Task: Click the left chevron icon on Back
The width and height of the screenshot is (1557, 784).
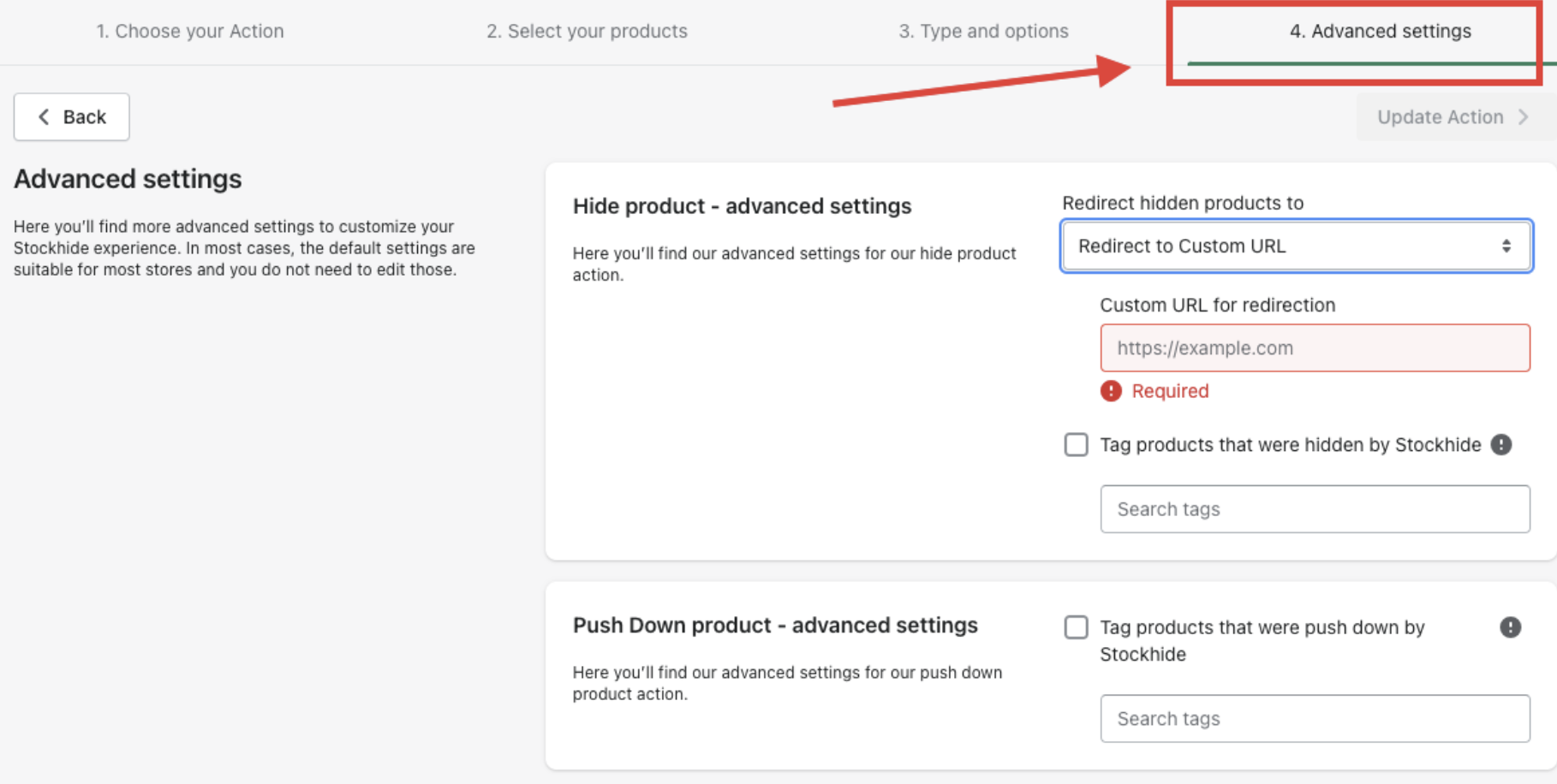Action: pos(44,117)
